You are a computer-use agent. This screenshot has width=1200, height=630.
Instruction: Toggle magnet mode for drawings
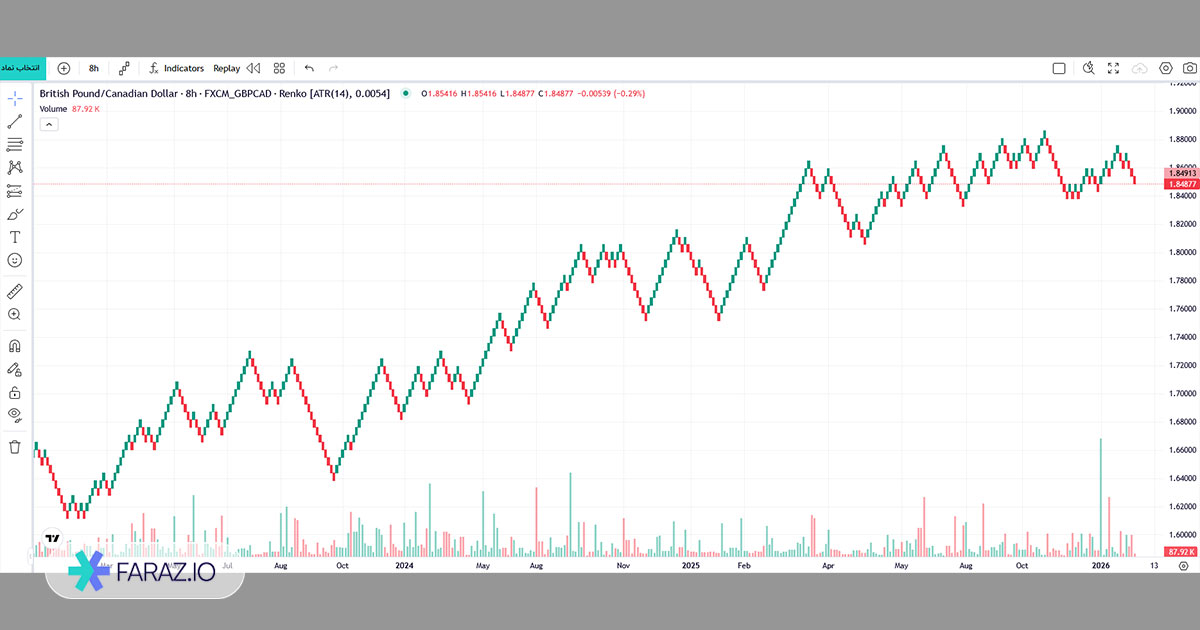(15, 346)
